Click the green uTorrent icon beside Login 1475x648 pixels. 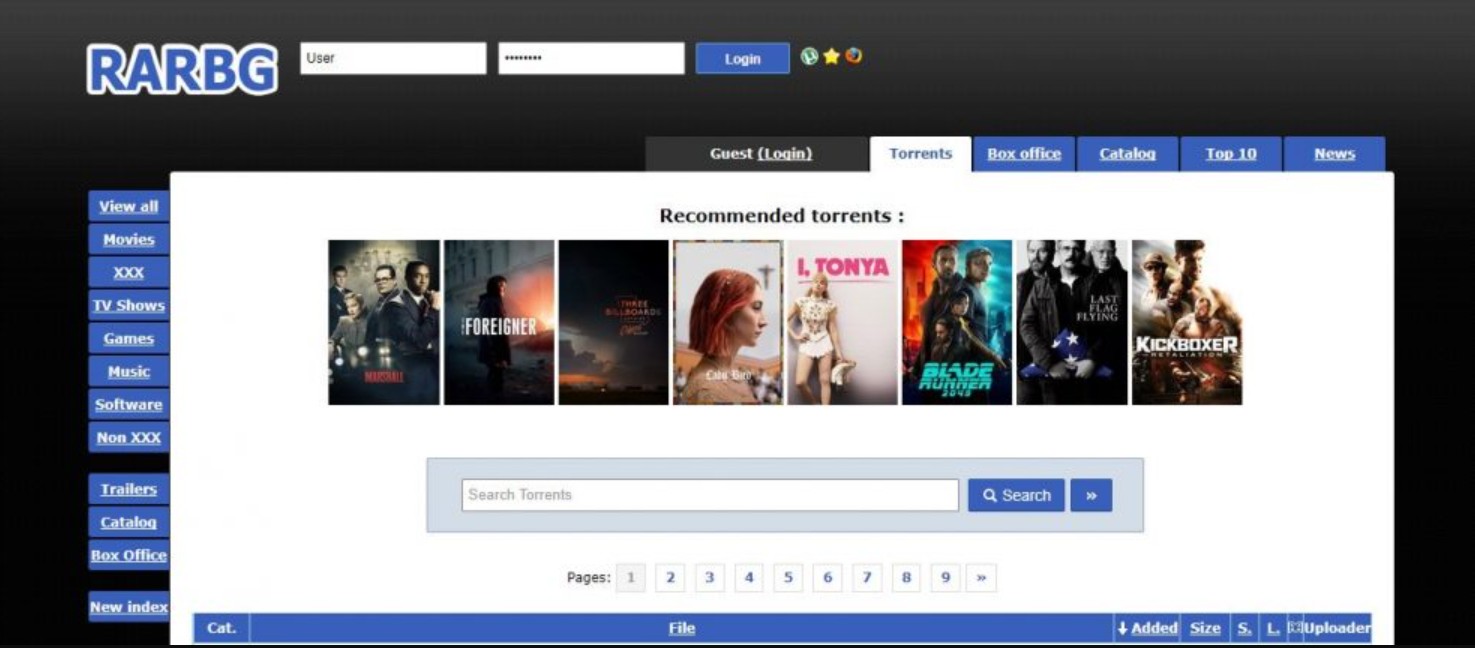(x=809, y=57)
